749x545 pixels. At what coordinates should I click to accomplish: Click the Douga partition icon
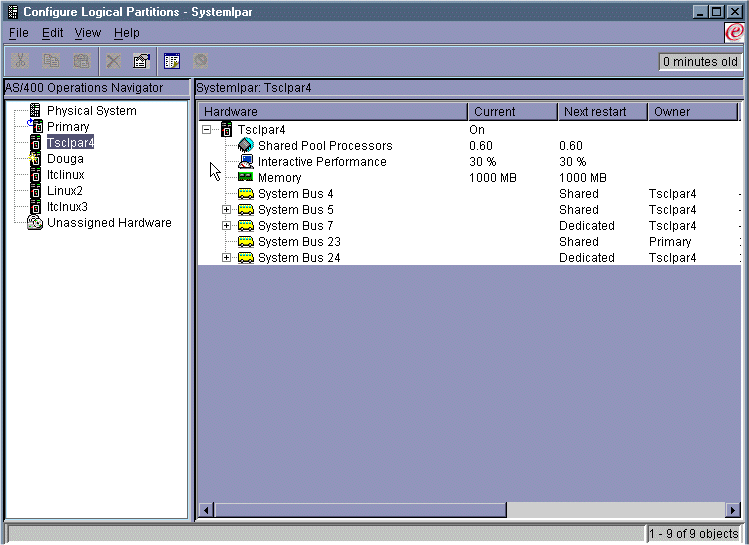pyautogui.click(x=35, y=158)
